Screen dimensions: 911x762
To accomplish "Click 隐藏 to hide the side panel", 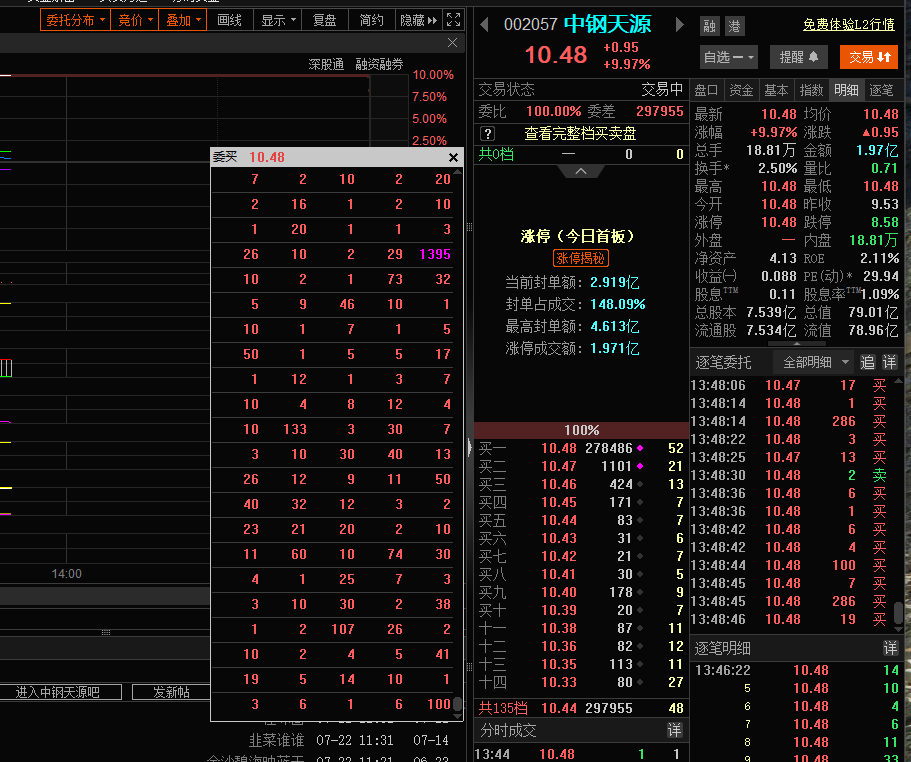I will pos(418,20).
